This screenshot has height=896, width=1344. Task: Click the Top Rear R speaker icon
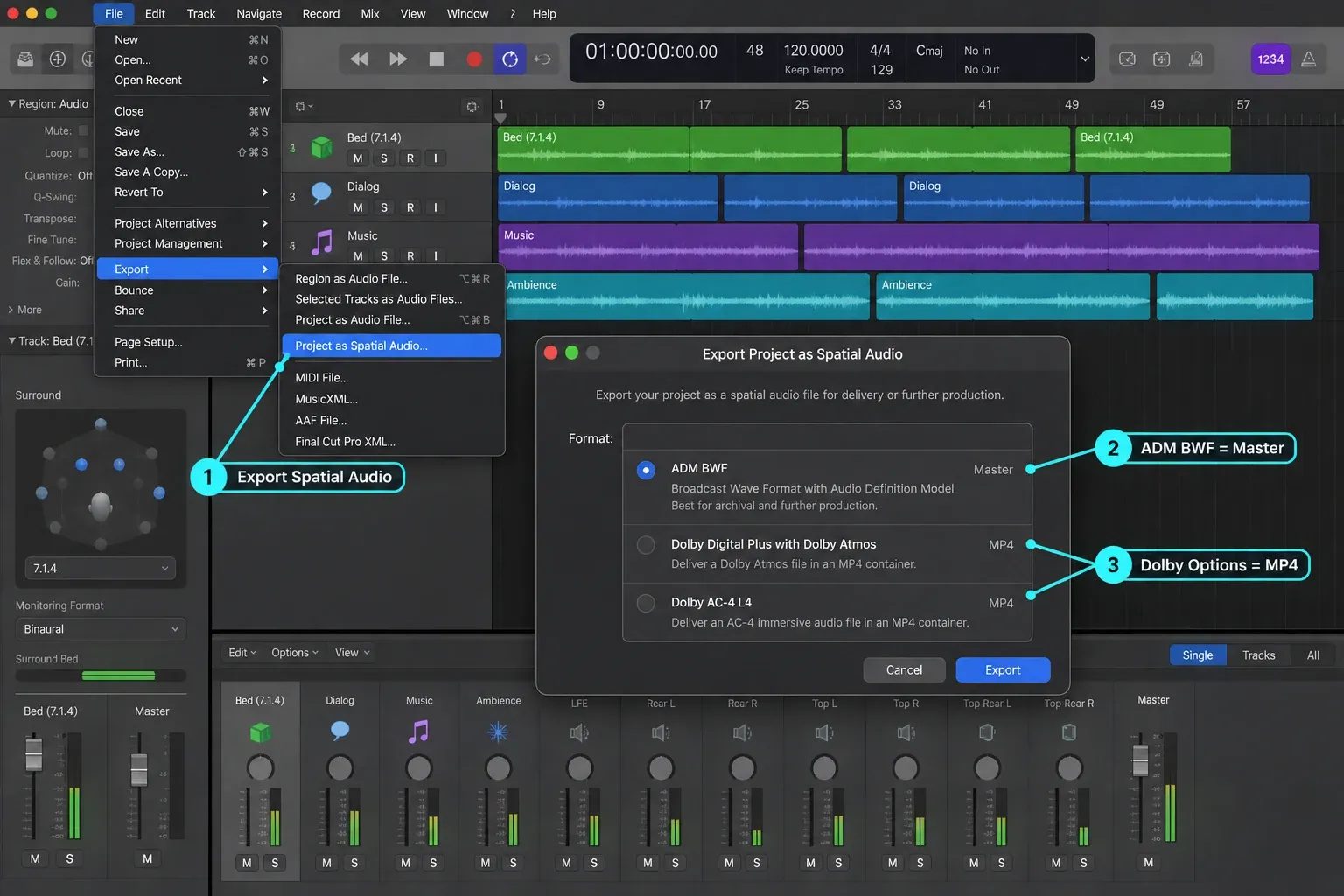1068,732
